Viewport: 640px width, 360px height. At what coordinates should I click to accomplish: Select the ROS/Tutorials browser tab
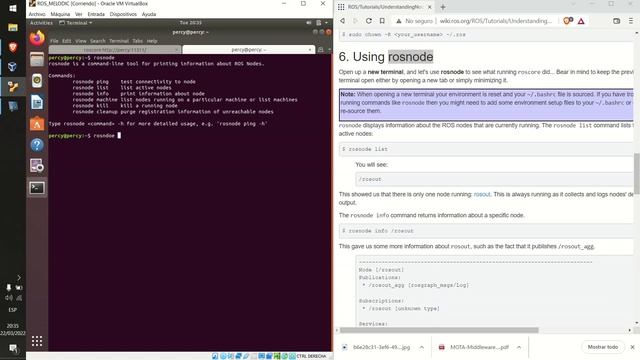[x=384, y=7]
